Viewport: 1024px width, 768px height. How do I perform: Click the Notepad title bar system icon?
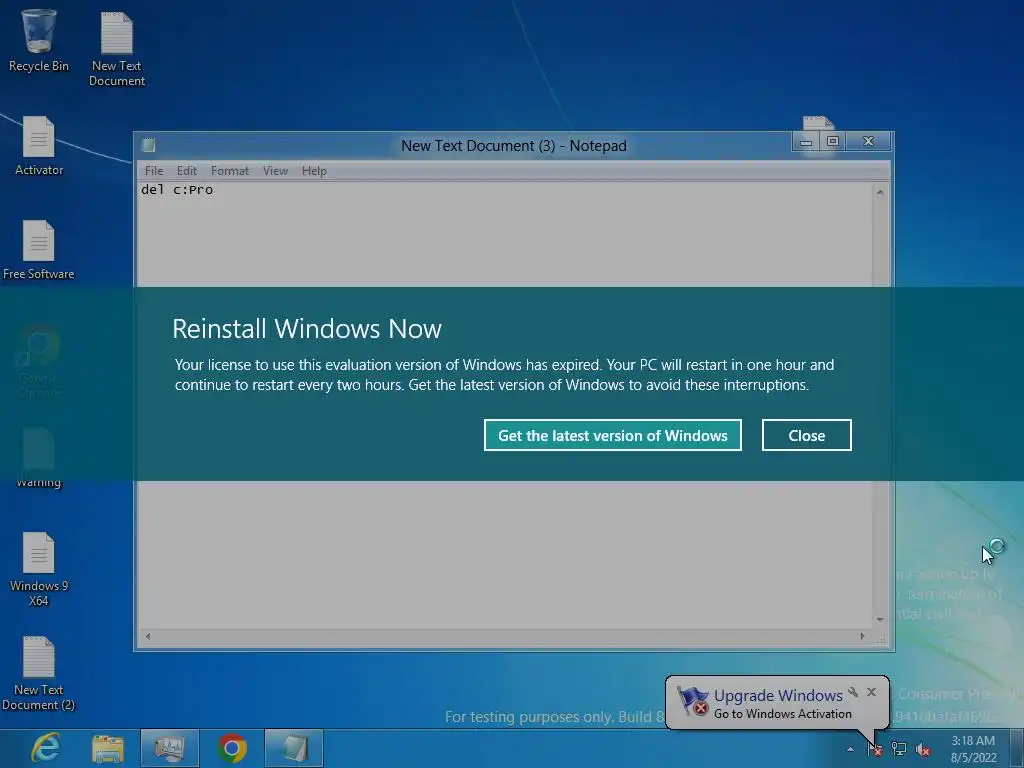pos(148,145)
